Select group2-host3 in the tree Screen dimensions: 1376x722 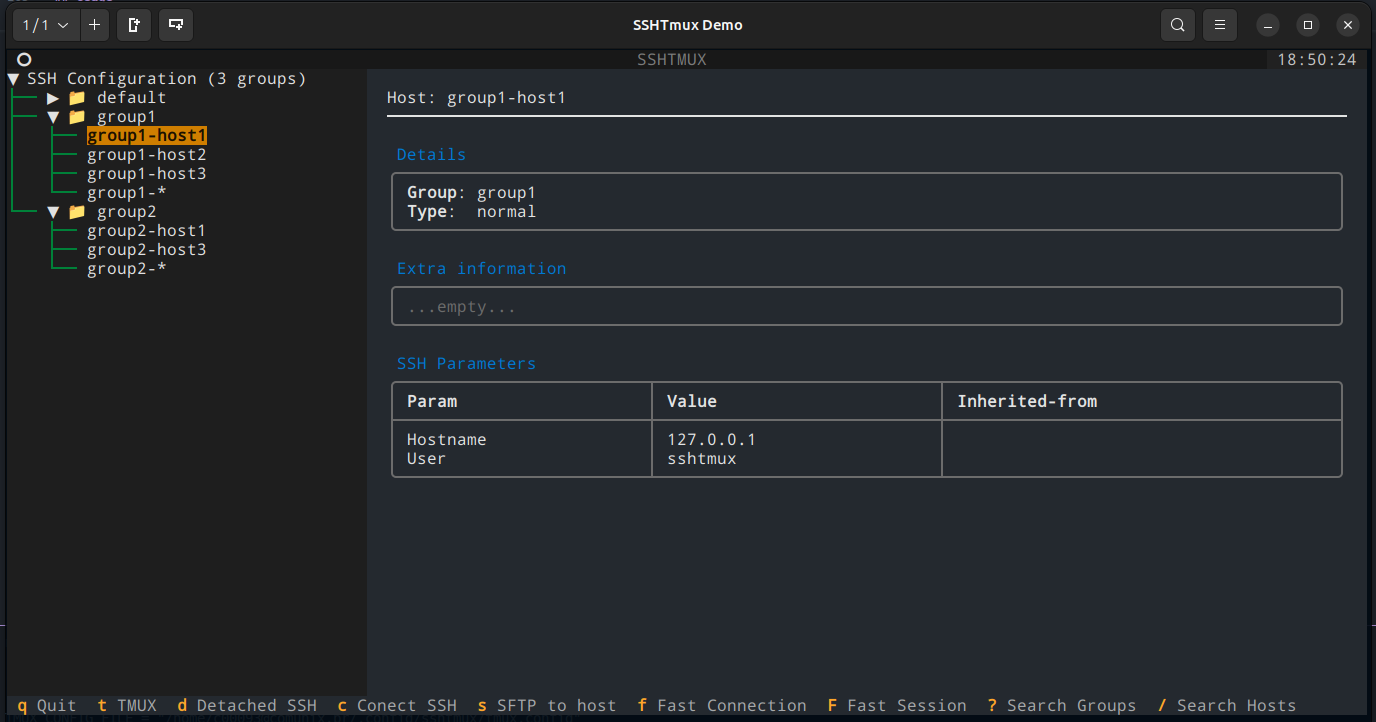[x=147, y=250]
